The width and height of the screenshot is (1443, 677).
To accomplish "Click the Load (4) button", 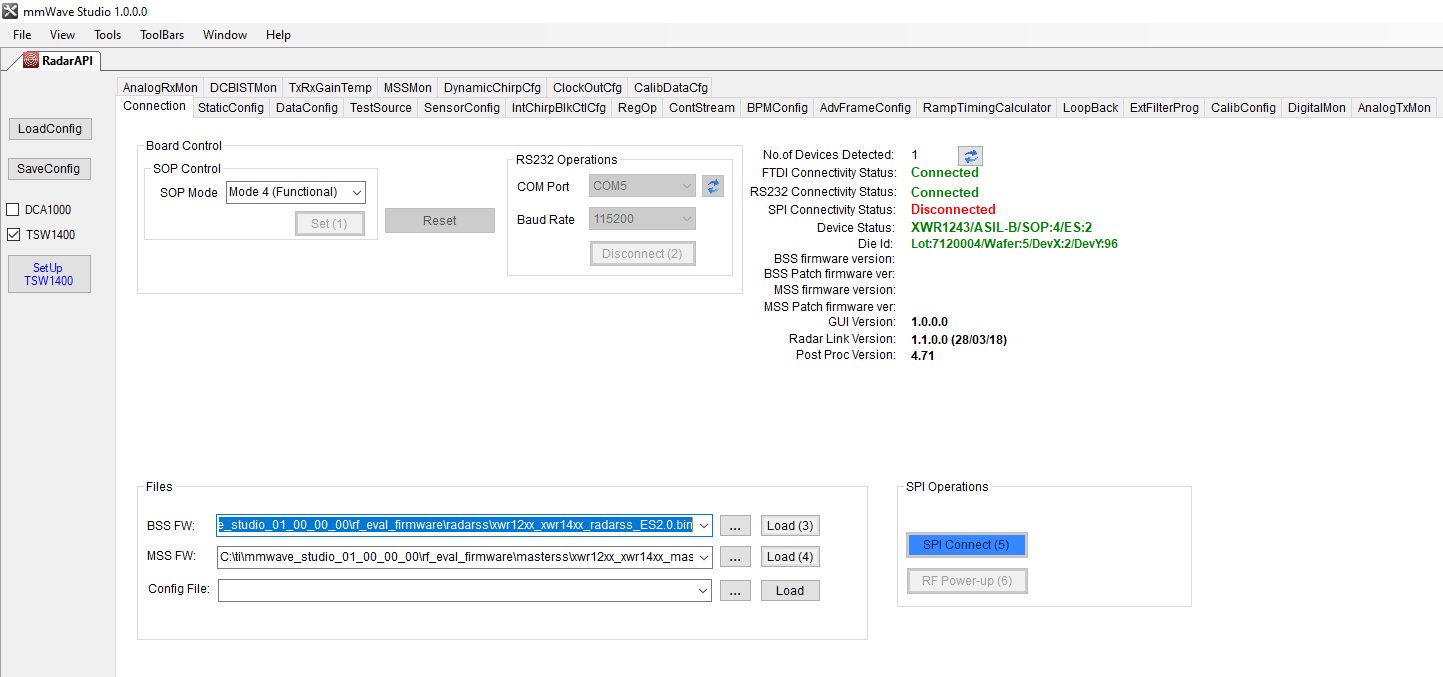I will click(790, 557).
